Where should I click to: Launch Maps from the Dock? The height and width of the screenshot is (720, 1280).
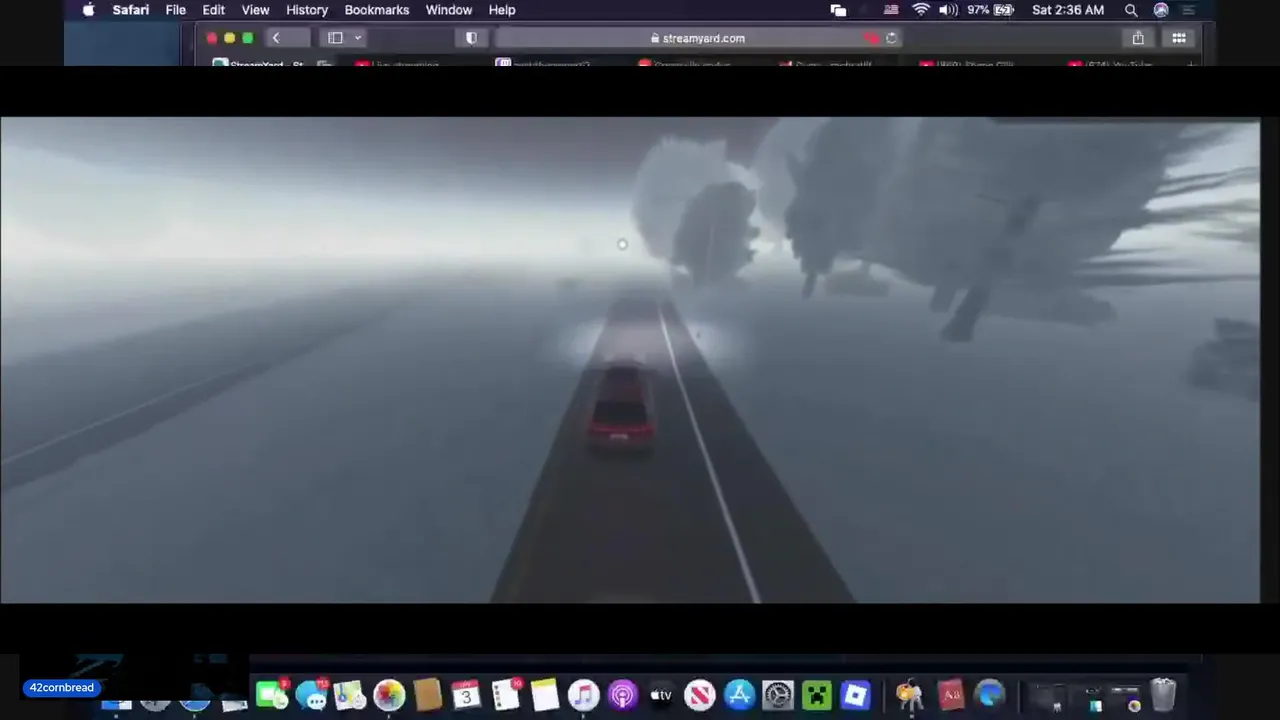(350, 695)
